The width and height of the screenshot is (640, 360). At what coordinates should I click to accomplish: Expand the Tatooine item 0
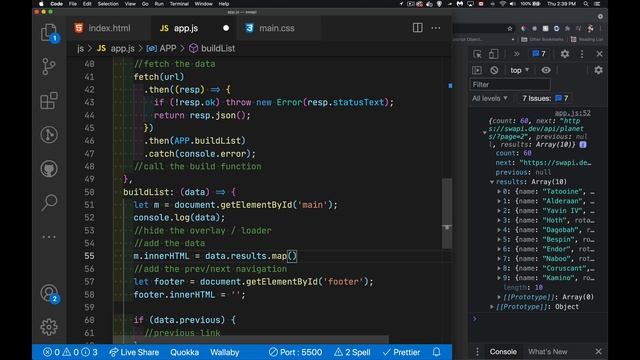(499, 191)
